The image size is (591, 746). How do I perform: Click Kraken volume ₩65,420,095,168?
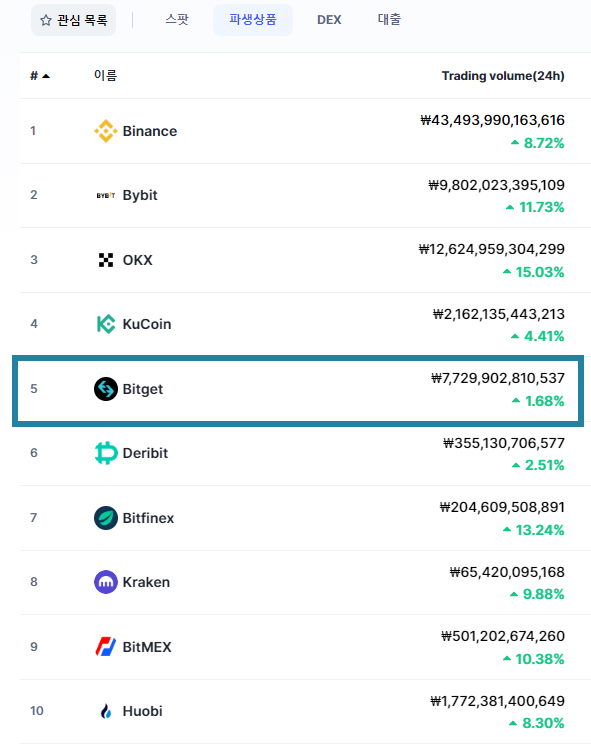[507, 571]
